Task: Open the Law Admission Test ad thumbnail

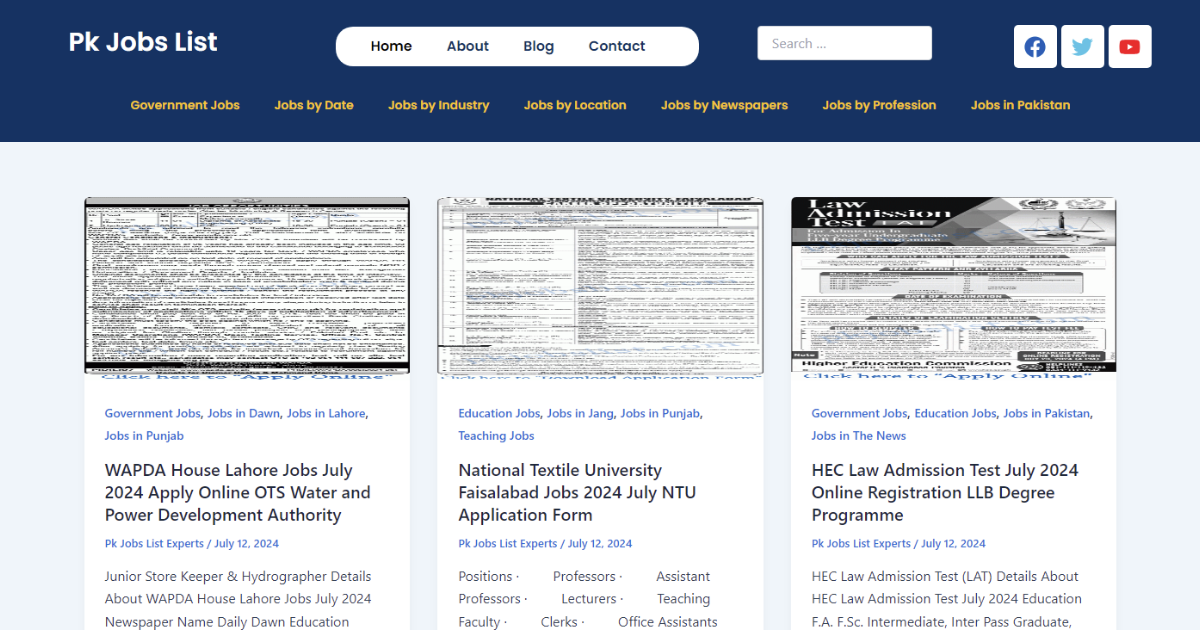Action: [x=953, y=287]
